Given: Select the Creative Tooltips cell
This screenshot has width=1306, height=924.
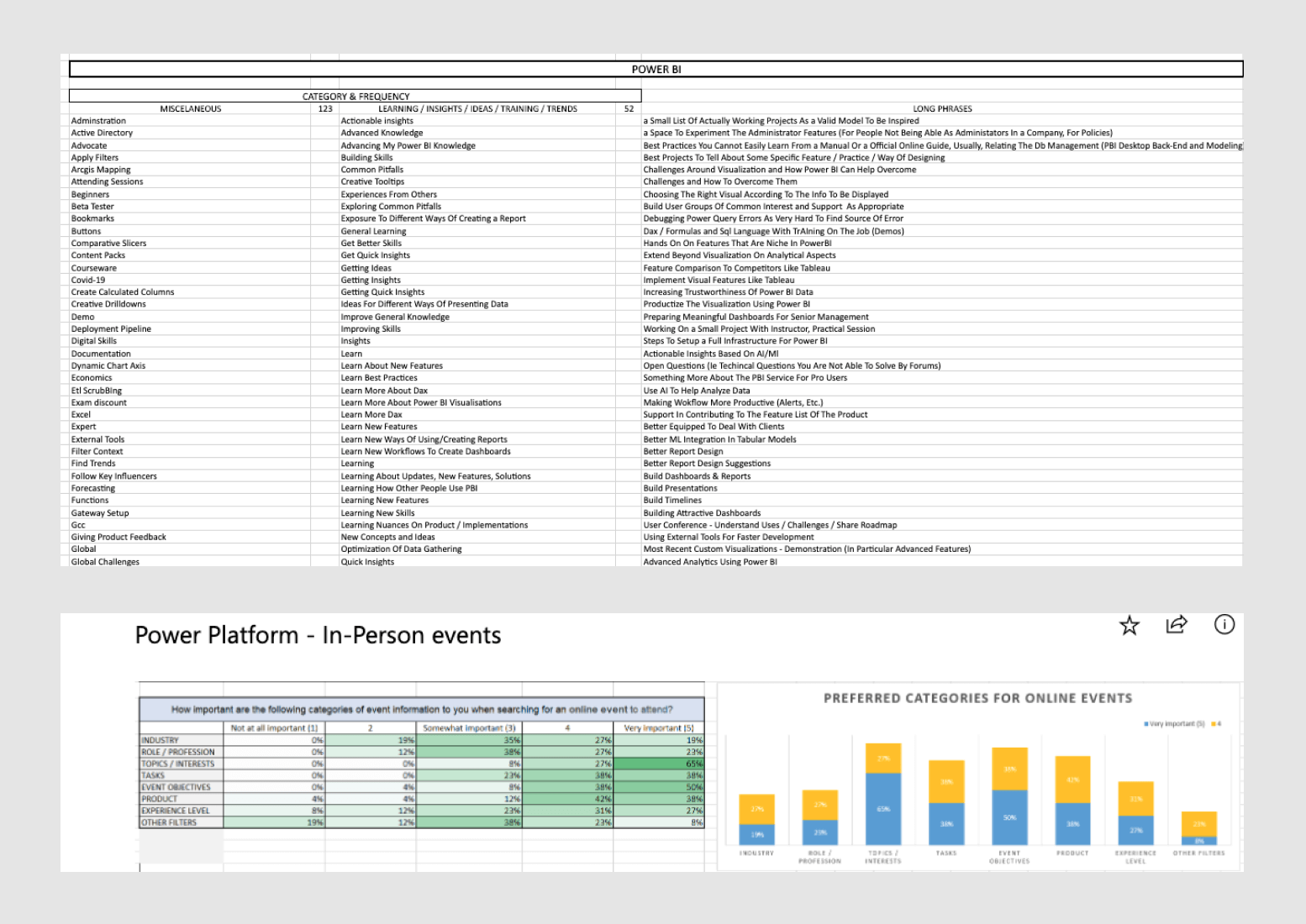Looking at the screenshot, I should pyautogui.click(x=477, y=181).
